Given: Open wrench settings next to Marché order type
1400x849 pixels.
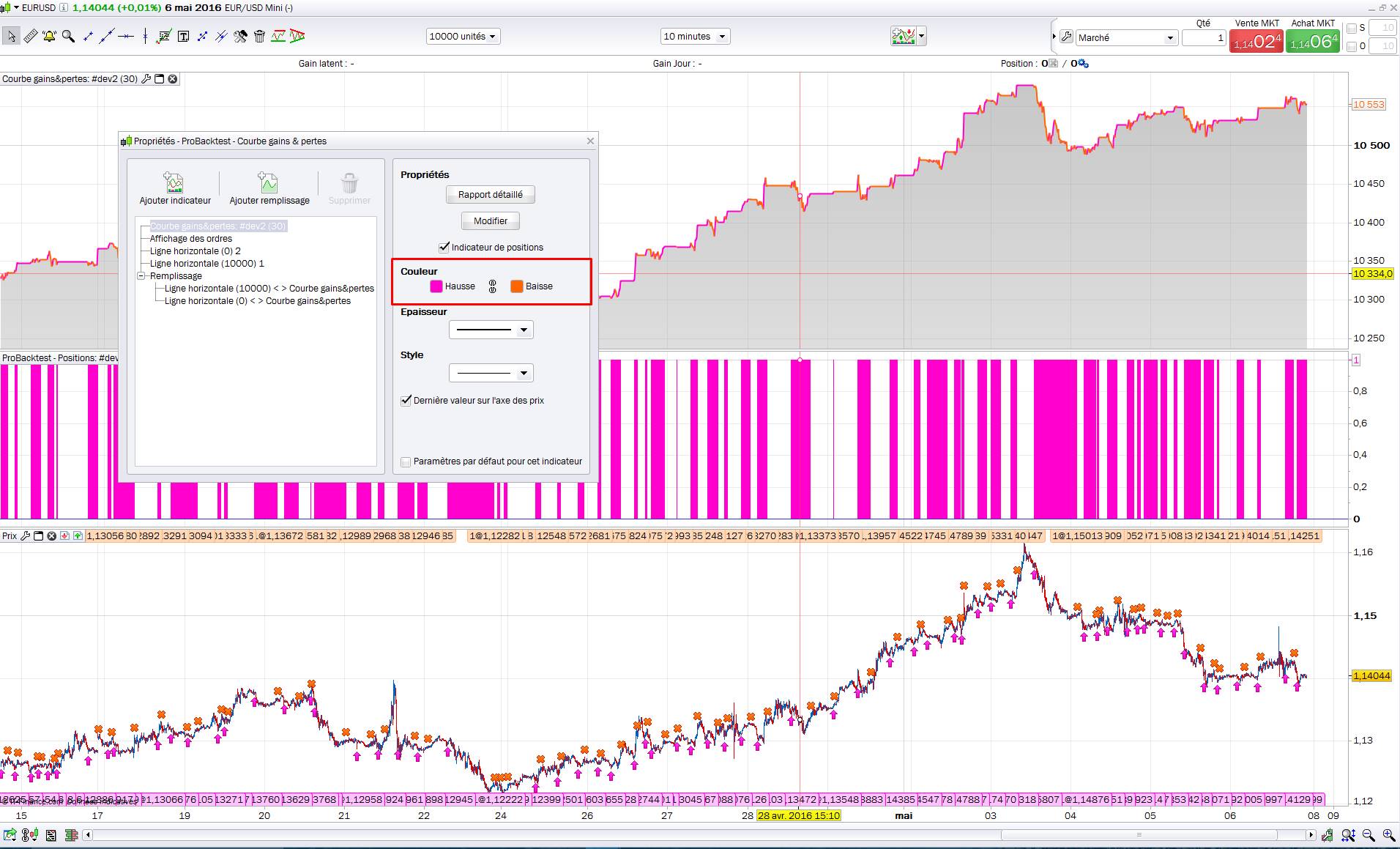Looking at the screenshot, I should tap(1066, 37).
